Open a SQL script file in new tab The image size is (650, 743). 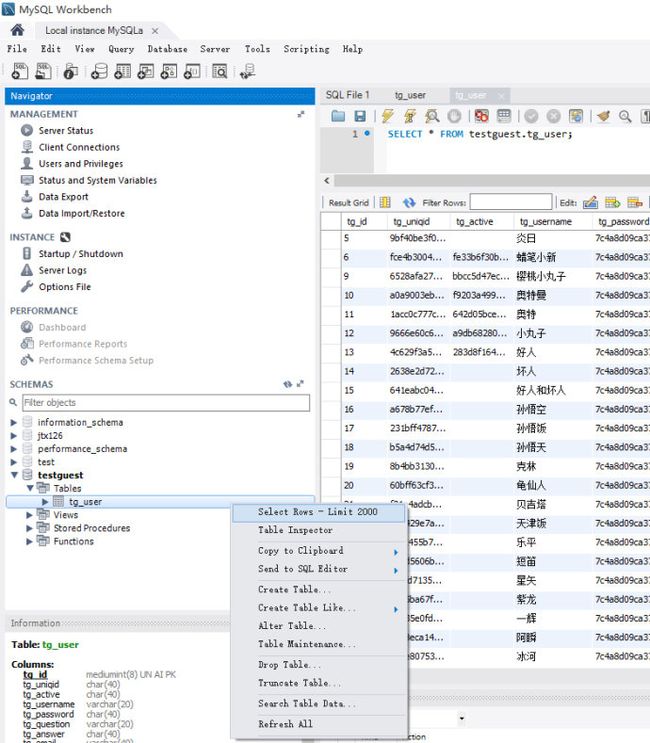pyautogui.click(x=44, y=71)
